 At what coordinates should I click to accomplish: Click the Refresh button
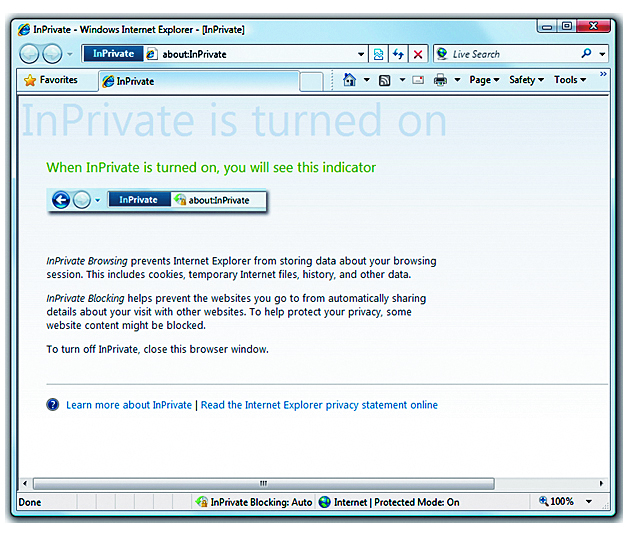click(x=398, y=54)
